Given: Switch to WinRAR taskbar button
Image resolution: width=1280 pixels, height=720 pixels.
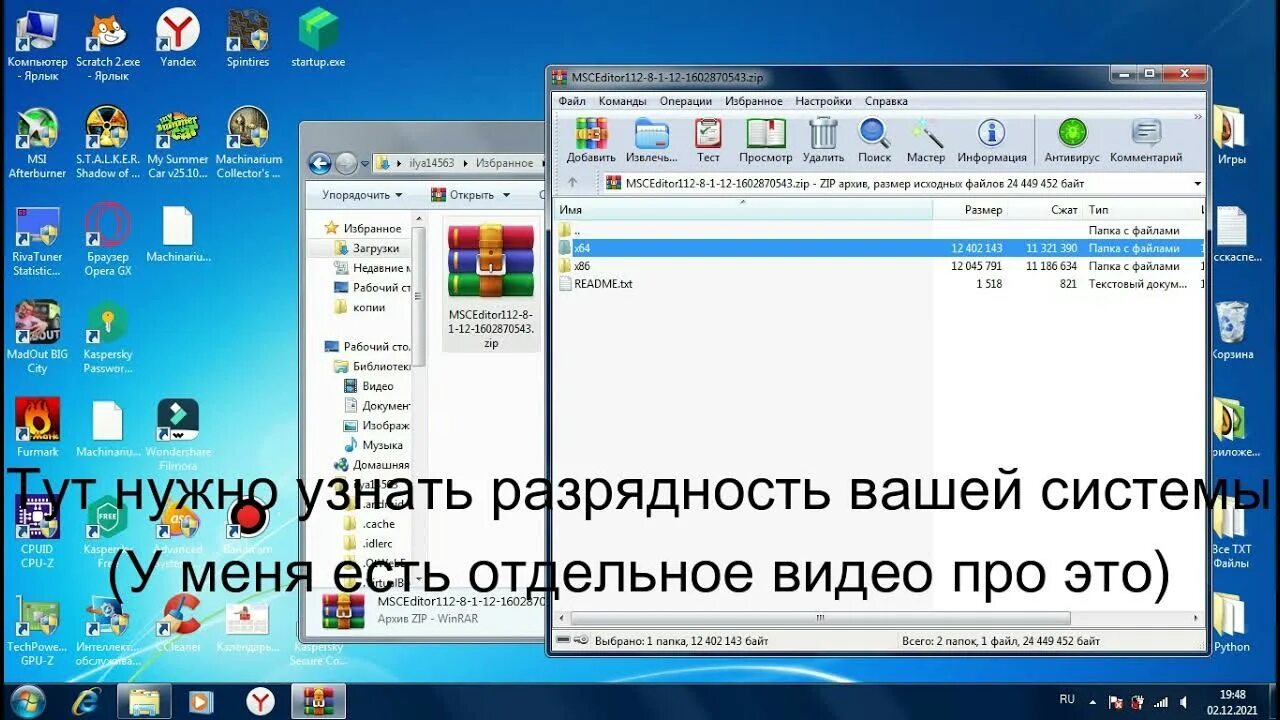Looking at the screenshot, I should (x=318, y=701).
